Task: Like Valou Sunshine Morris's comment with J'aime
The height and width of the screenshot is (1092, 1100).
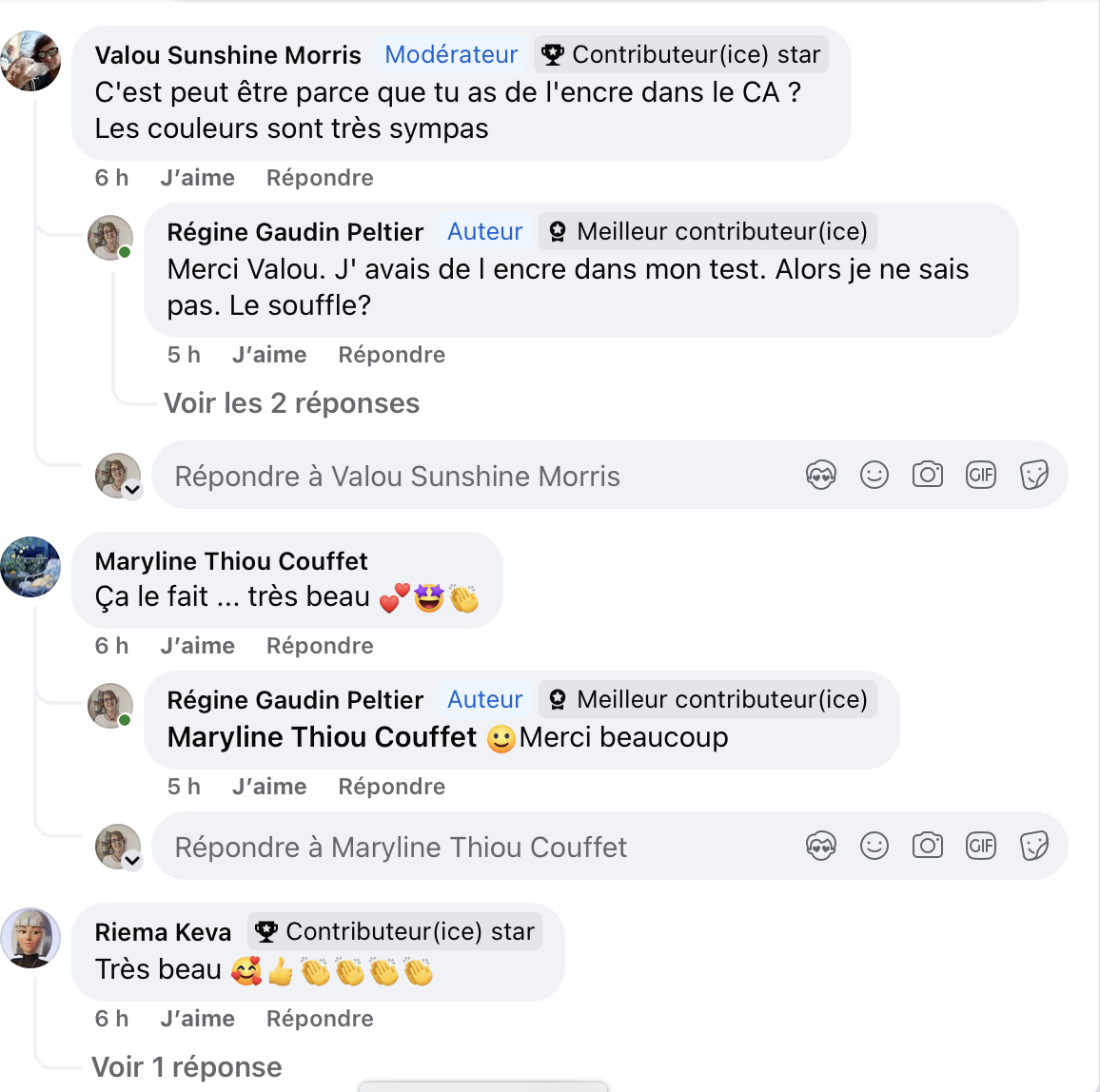Action: [197, 178]
